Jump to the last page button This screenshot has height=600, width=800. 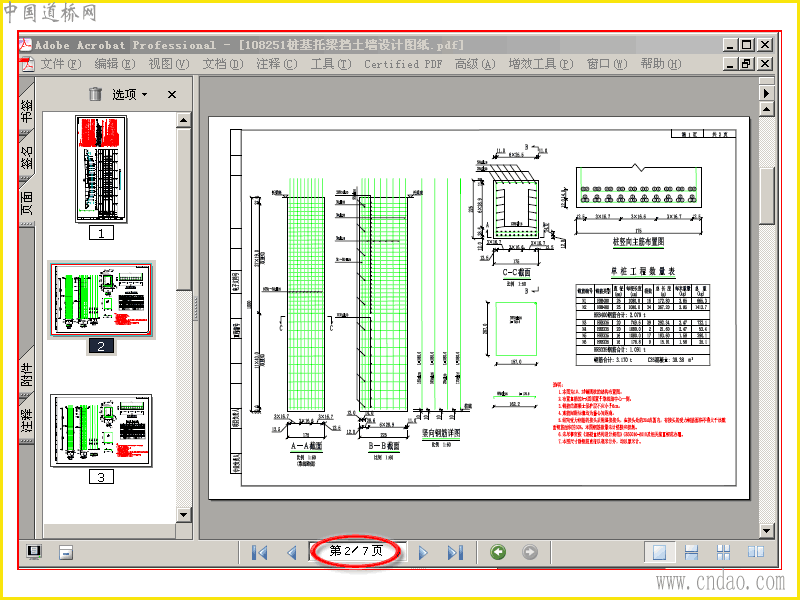click(x=455, y=553)
